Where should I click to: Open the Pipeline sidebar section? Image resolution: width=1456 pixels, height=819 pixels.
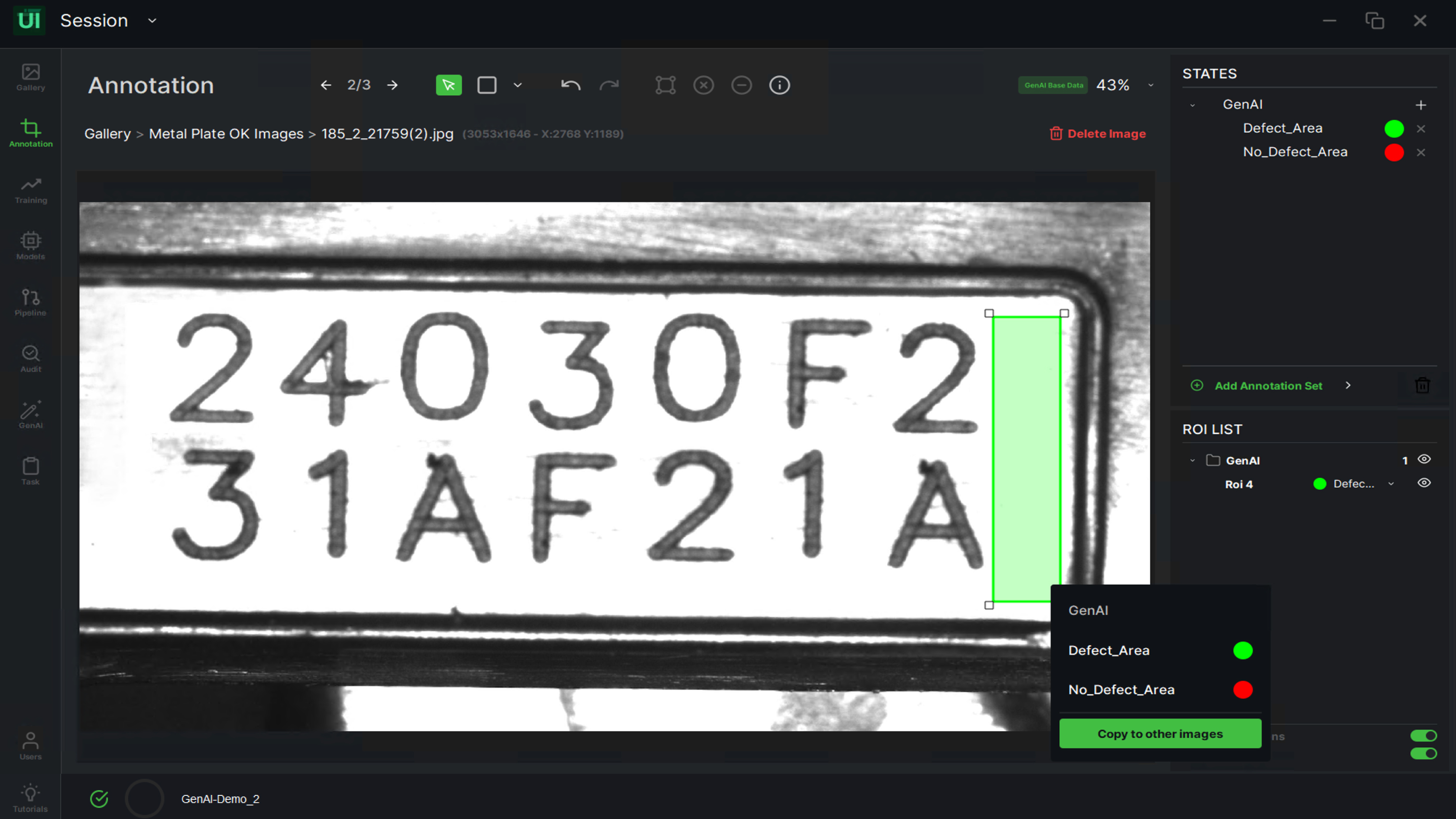click(x=30, y=303)
